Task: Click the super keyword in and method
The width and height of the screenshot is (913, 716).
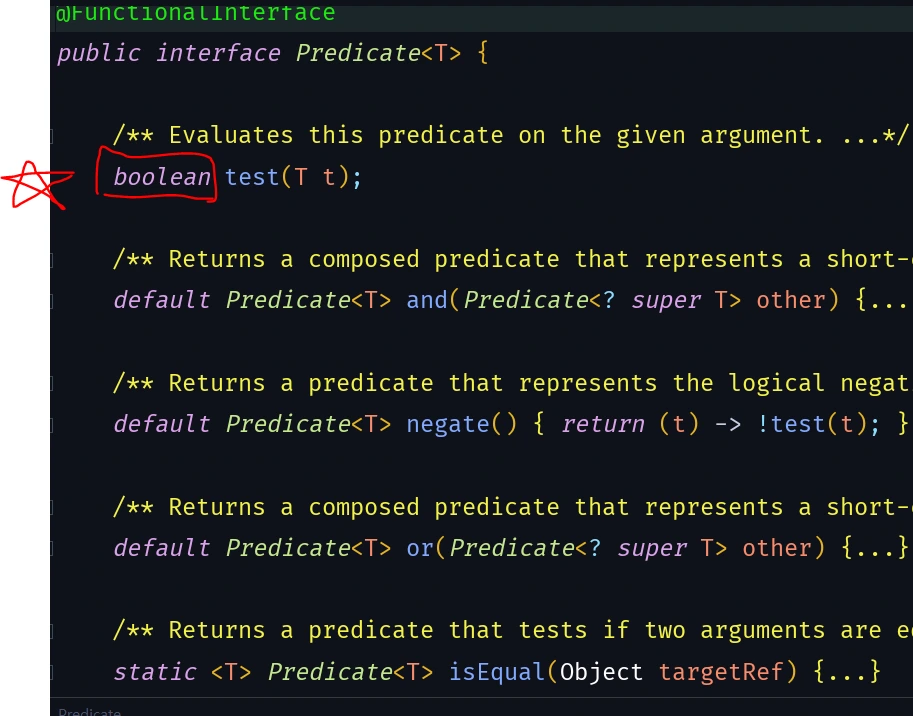Action: click(666, 300)
